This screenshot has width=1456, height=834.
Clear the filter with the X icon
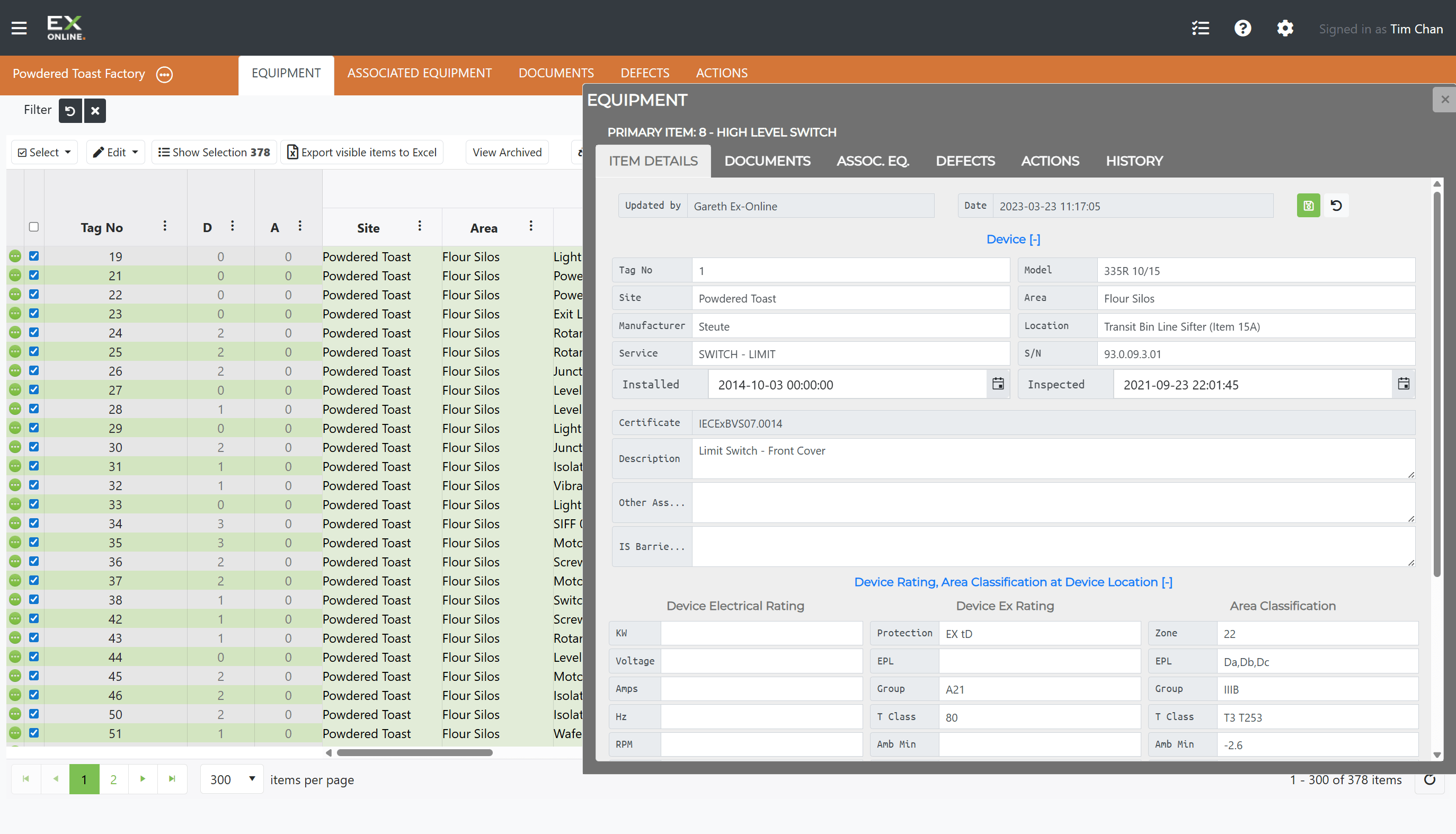95,111
